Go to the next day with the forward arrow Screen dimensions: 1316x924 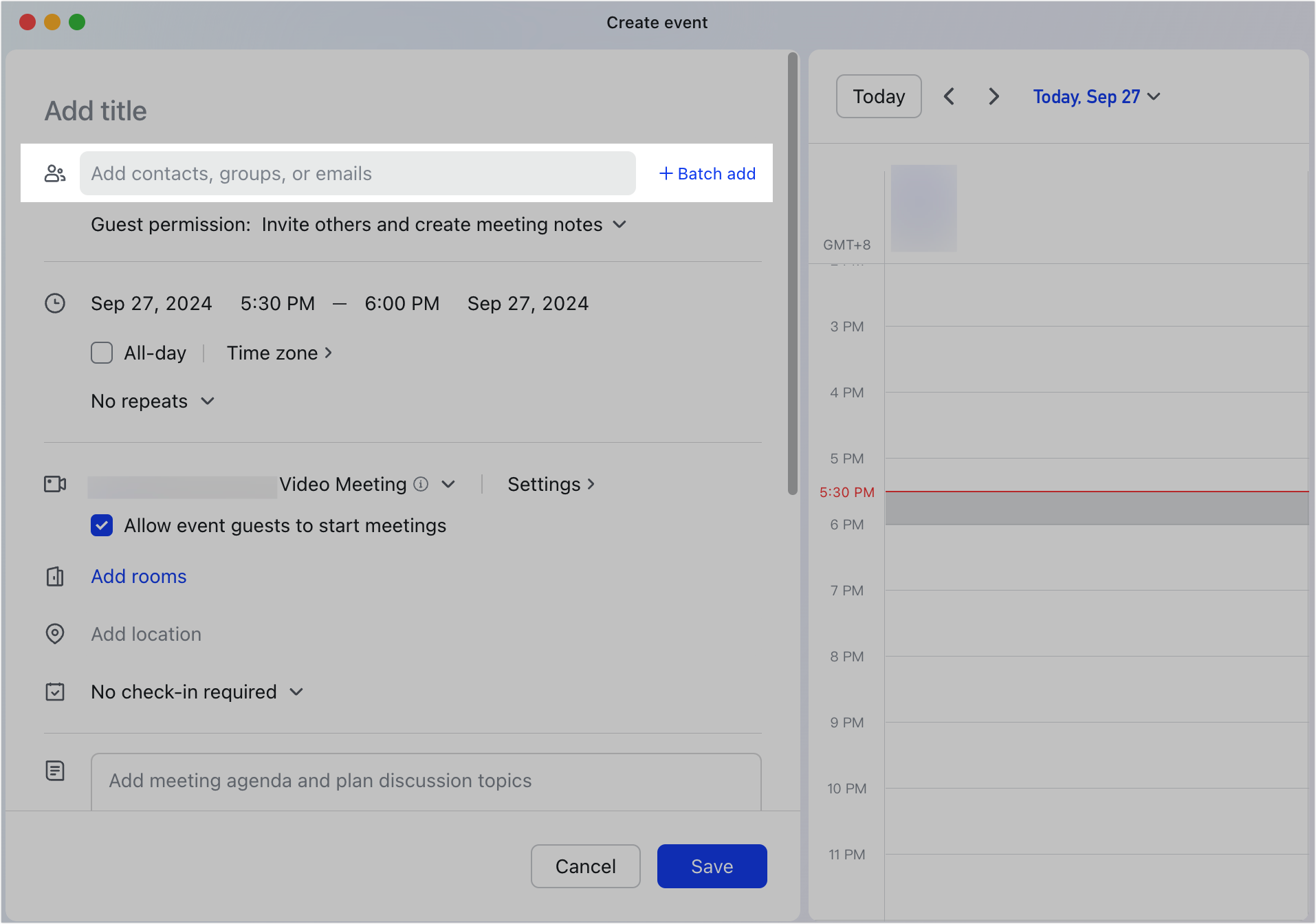[x=994, y=96]
